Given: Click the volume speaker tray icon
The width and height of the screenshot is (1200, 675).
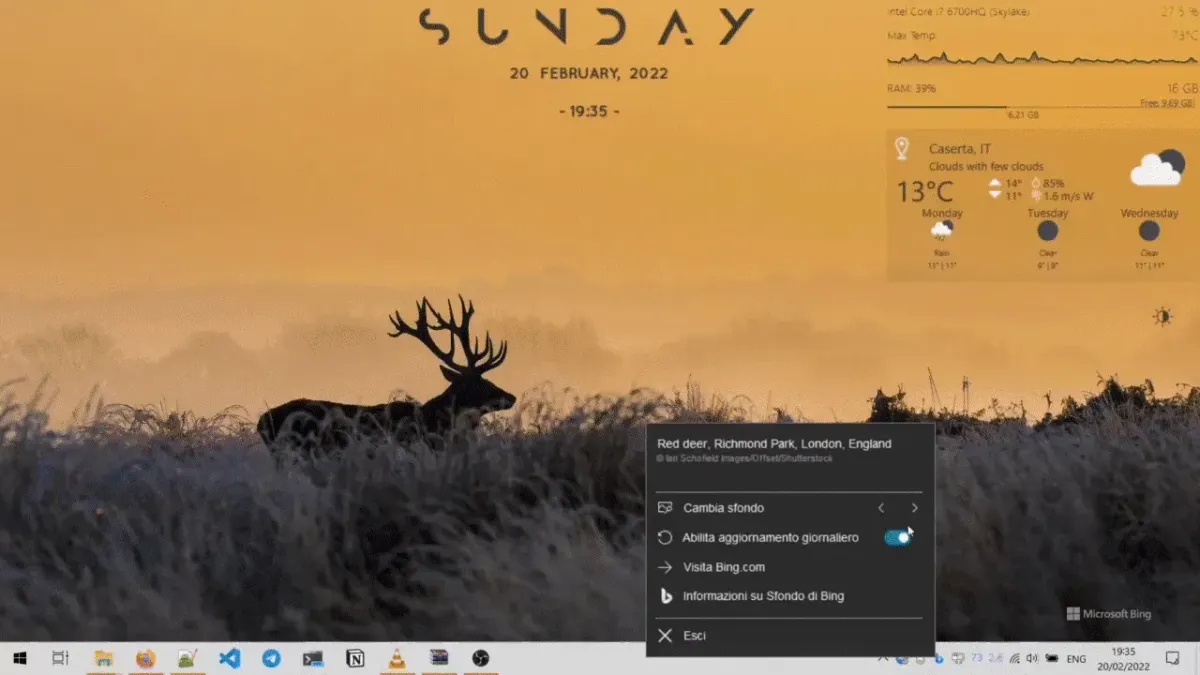Looking at the screenshot, I should (1032, 658).
